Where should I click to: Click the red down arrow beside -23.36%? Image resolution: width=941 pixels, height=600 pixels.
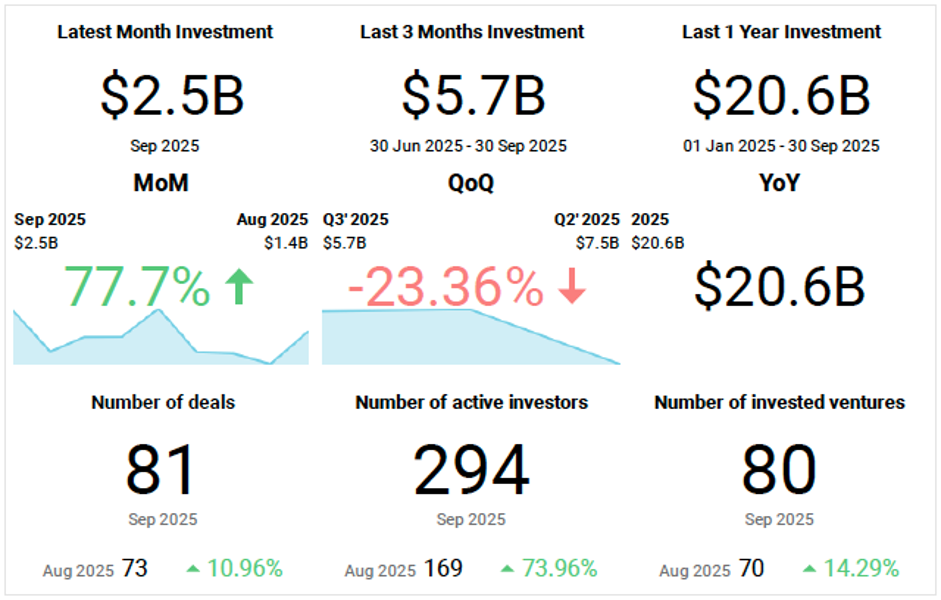[572, 287]
